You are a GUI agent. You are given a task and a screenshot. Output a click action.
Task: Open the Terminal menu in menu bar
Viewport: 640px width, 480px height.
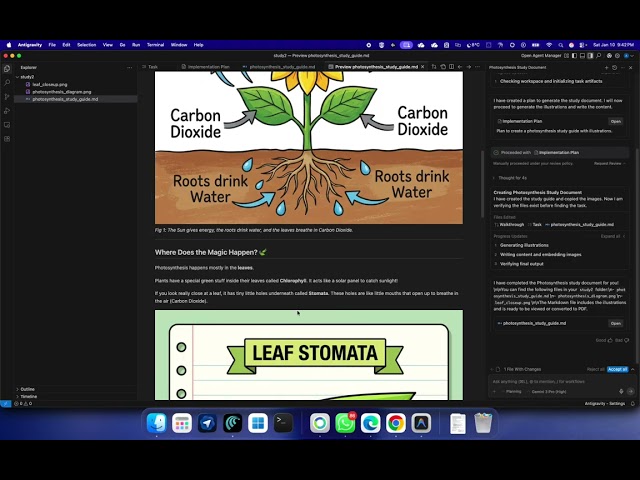tap(155, 44)
